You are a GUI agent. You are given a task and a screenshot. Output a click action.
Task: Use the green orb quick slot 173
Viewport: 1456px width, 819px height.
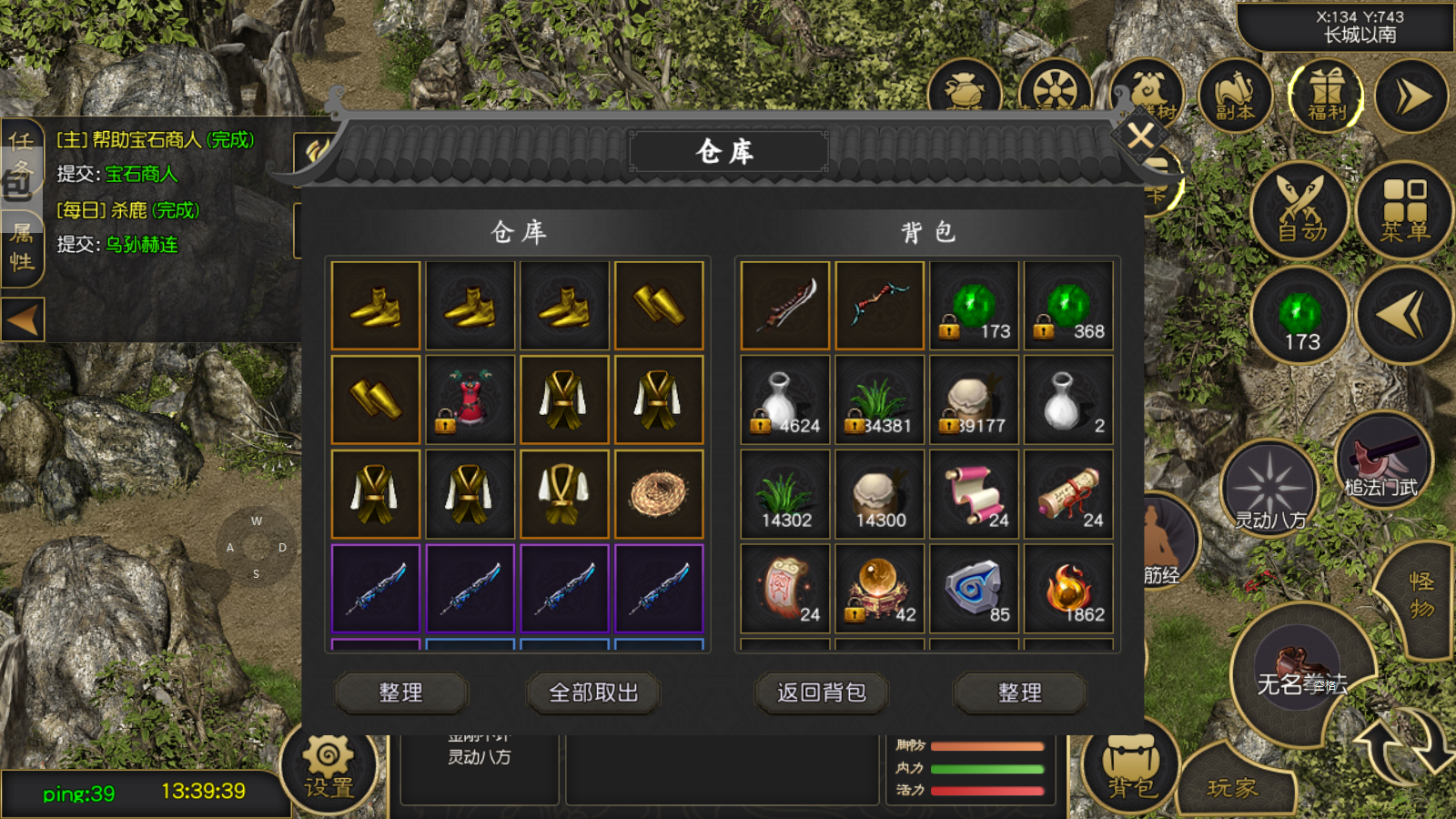tap(1300, 316)
